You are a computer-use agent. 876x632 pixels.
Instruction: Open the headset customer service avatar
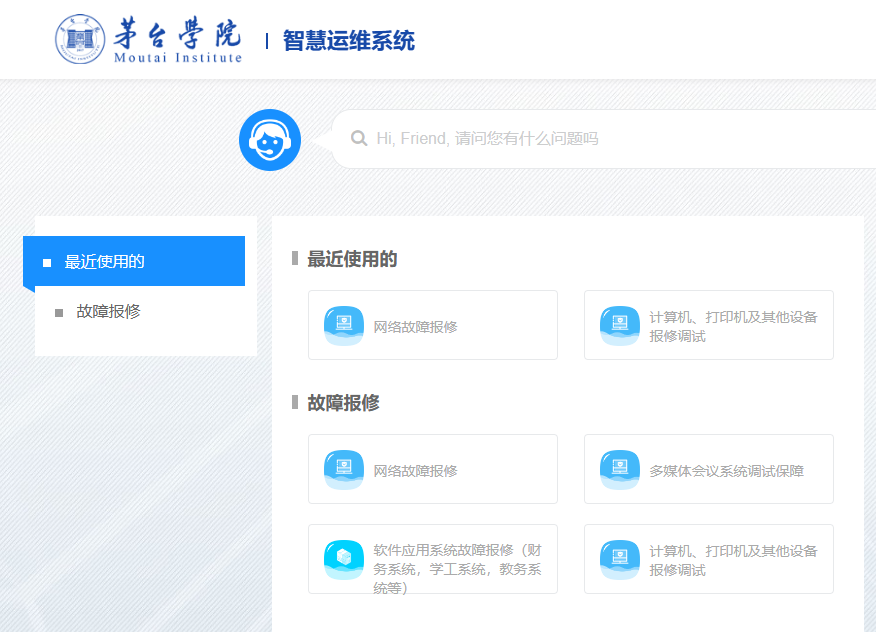tap(270, 140)
